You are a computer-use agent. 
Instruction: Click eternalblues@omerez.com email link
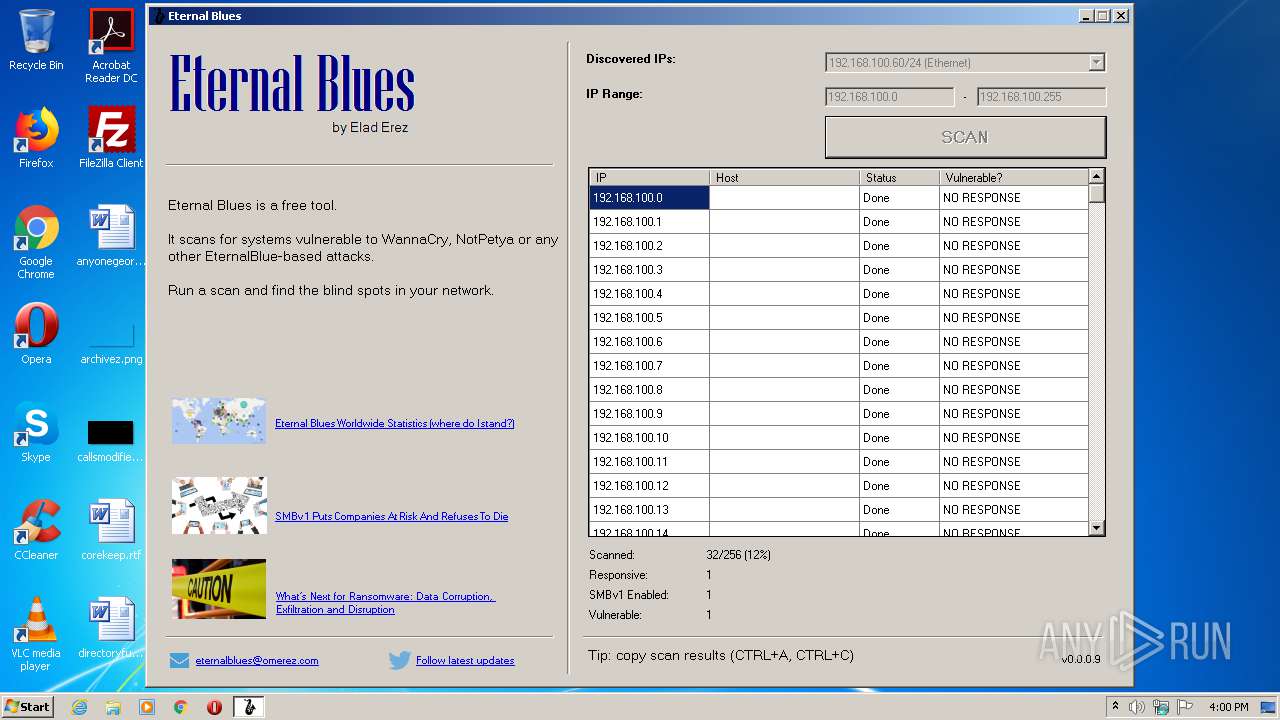click(x=257, y=660)
